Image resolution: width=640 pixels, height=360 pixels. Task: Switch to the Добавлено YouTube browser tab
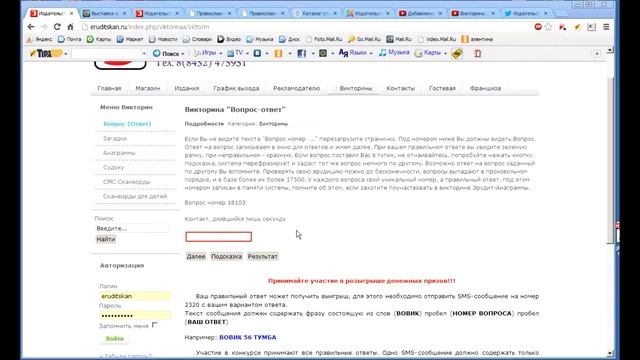click(x=420, y=13)
